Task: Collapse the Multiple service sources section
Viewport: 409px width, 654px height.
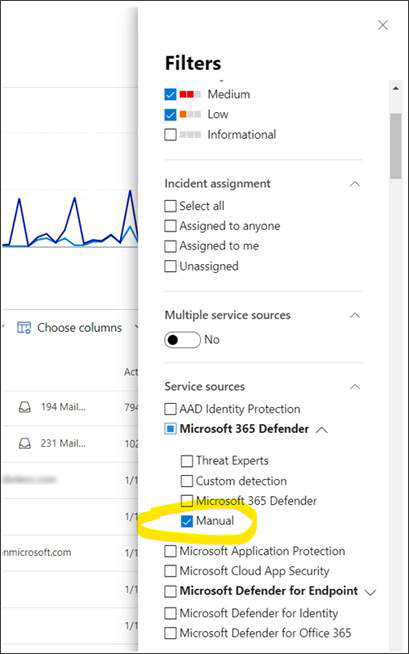Action: (355, 315)
